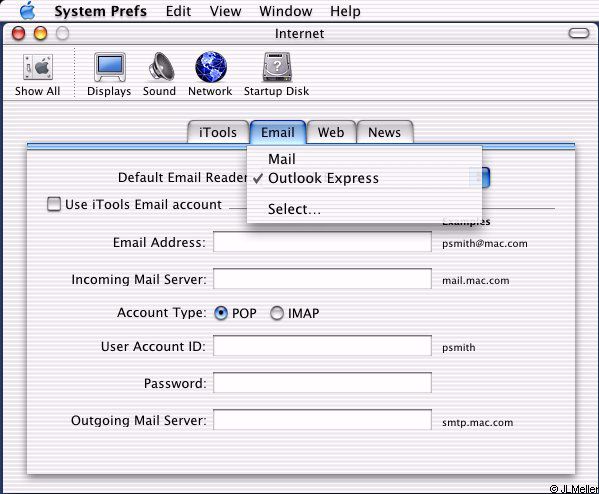Click the Email Address field
Viewport: 599px width, 494px height.
click(x=322, y=242)
